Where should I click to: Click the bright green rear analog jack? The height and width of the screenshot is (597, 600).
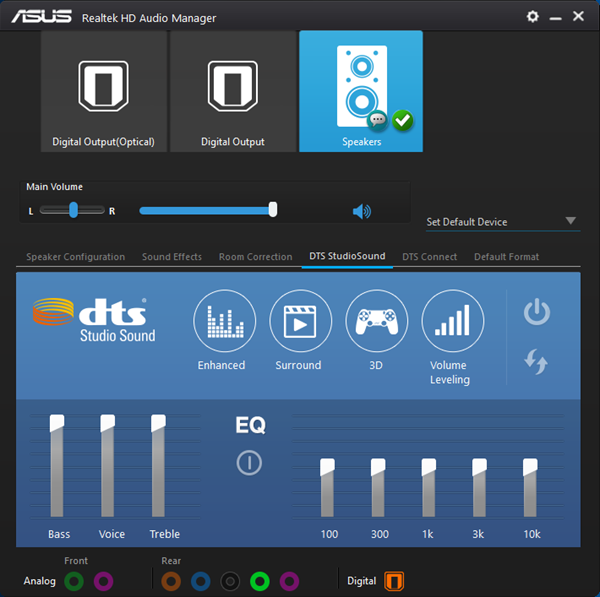click(260, 582)
